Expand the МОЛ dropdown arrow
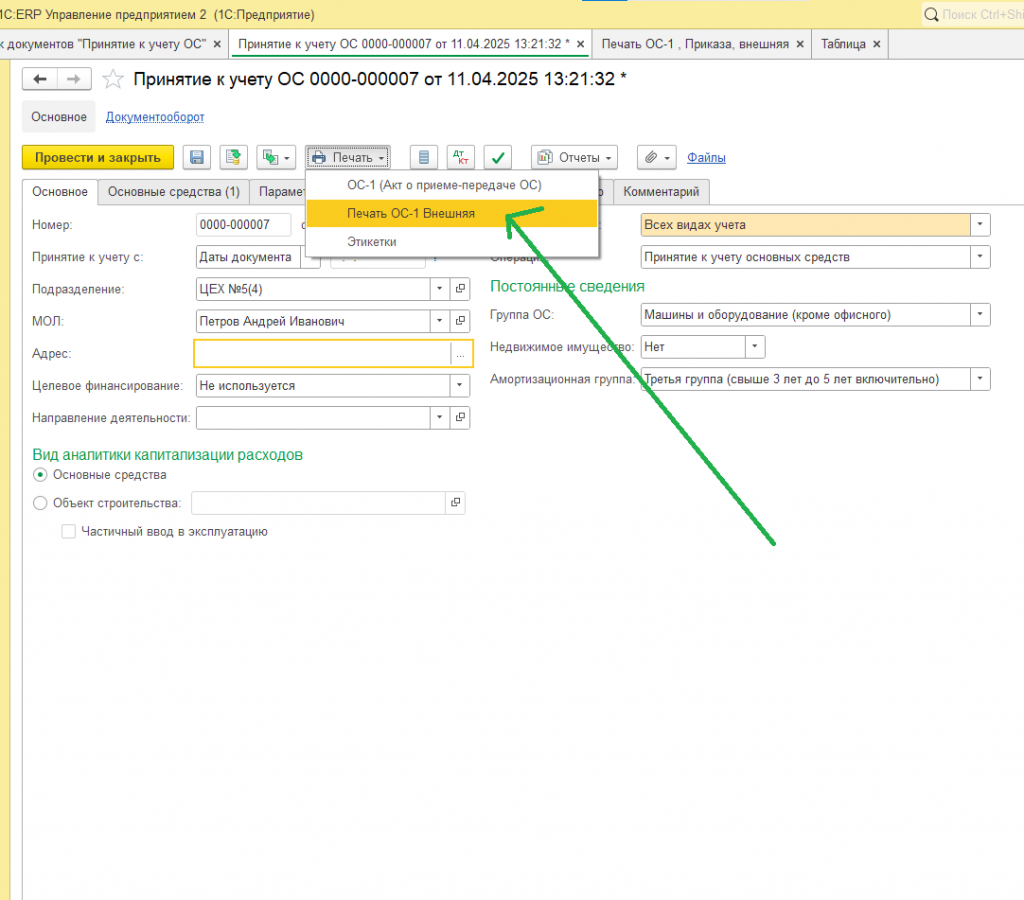 coord(440,321)
